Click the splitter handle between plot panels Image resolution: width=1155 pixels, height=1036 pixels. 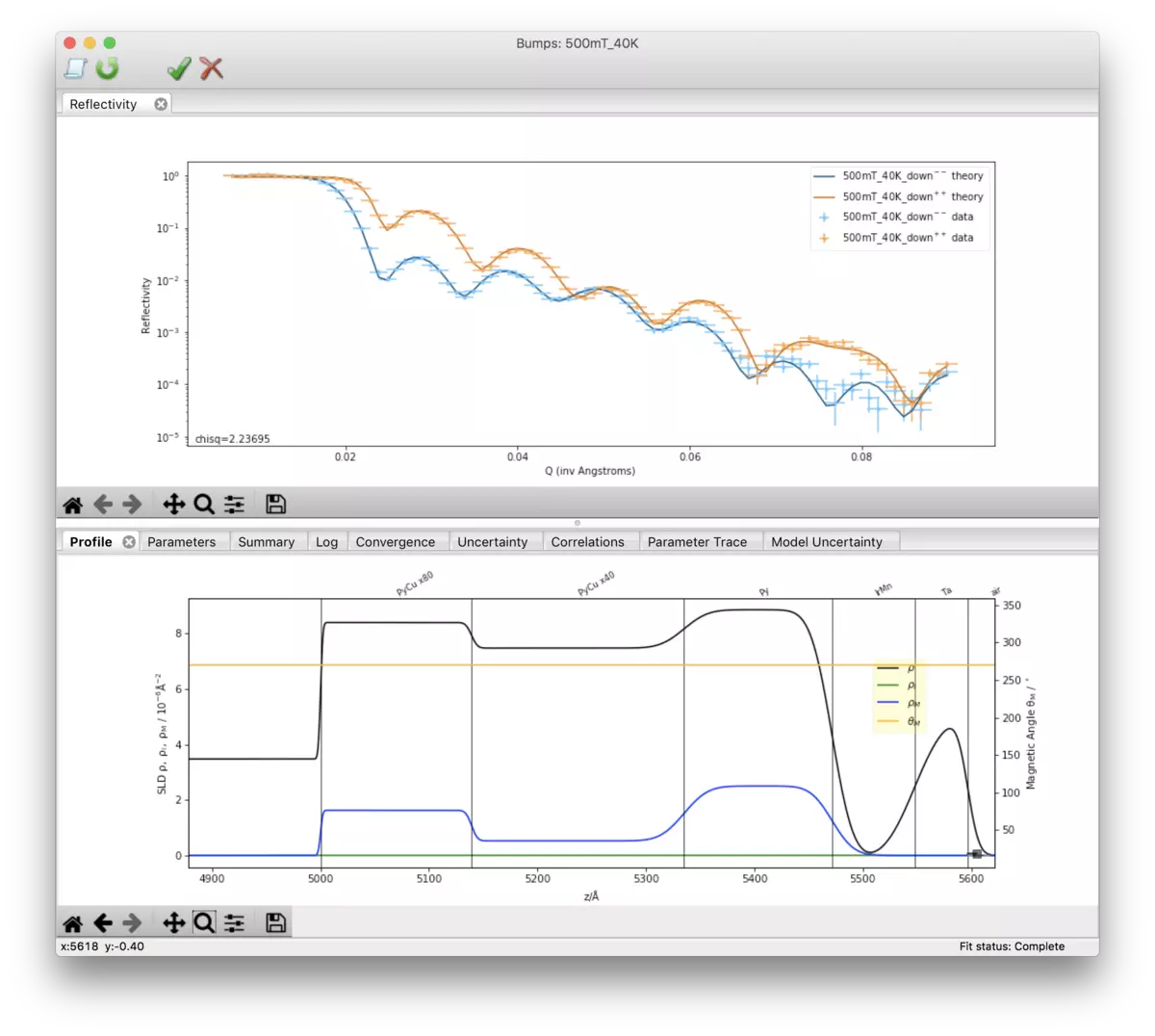point(577,523)
